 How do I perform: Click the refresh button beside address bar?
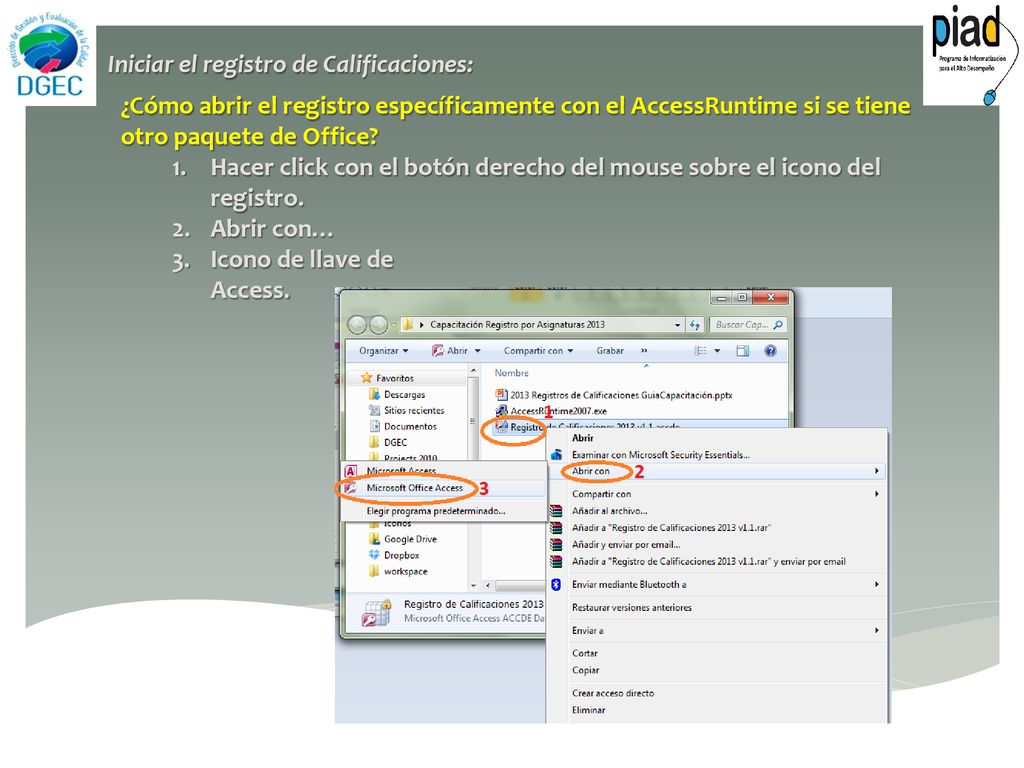tap(695, 325)
